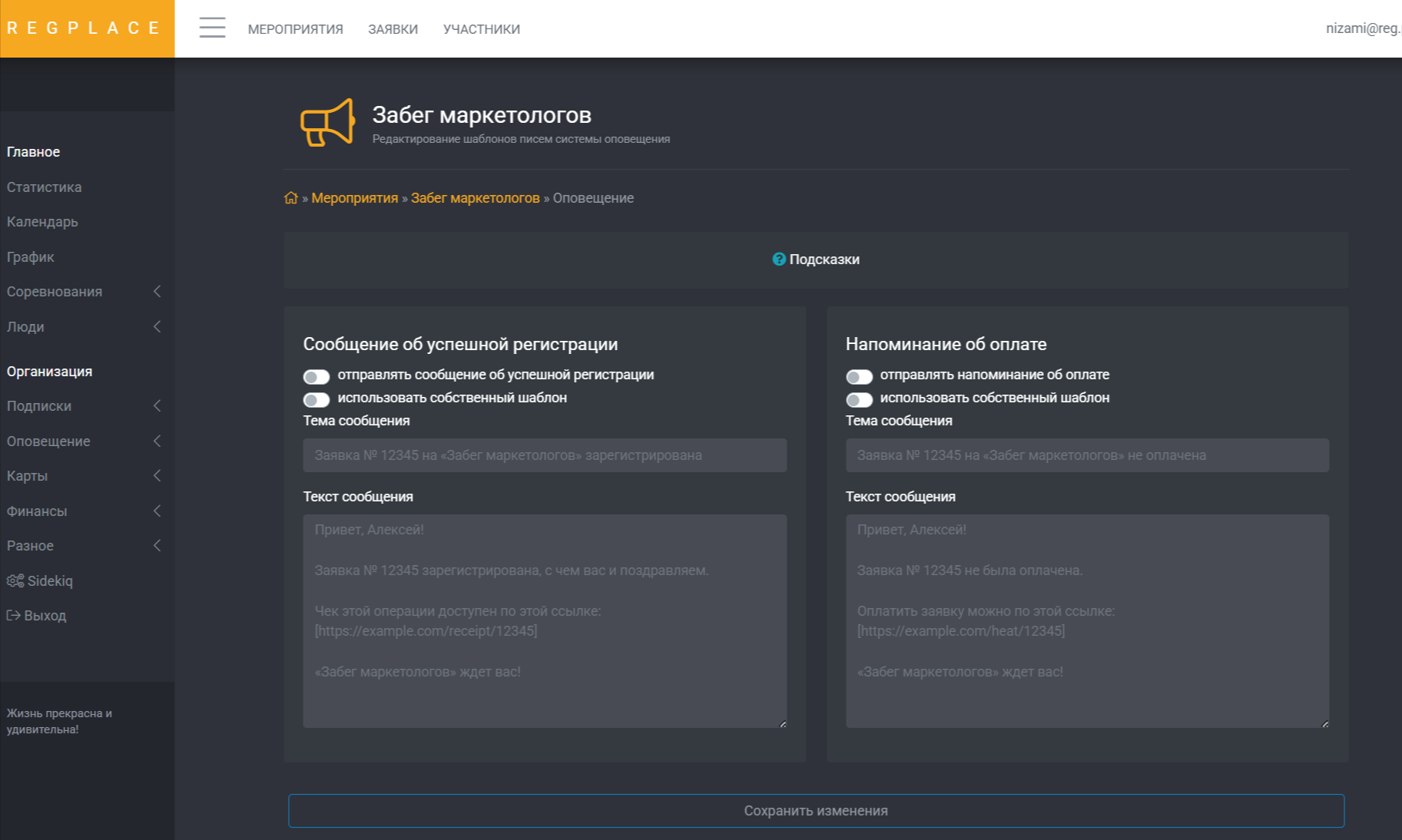Viewport: 1402px width, 840px height.
Task: Open График in the sidebar
Action: click(30, 256)
